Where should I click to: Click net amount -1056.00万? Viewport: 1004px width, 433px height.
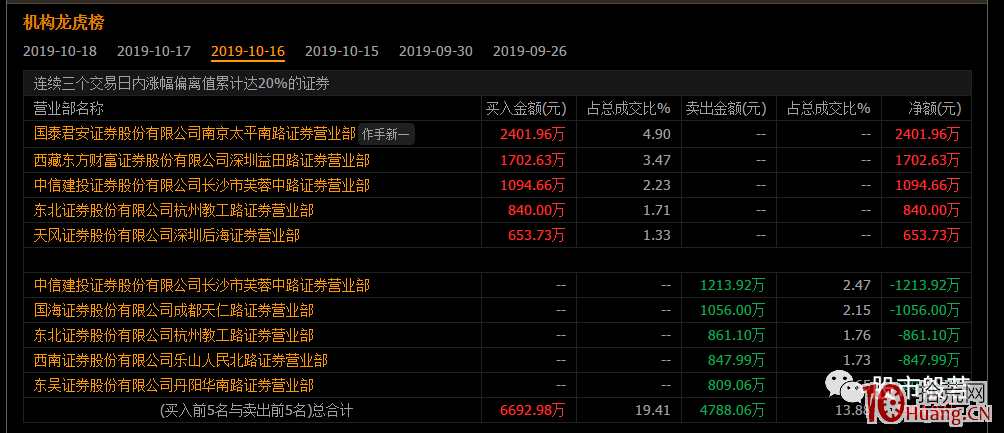coord(925,311)
